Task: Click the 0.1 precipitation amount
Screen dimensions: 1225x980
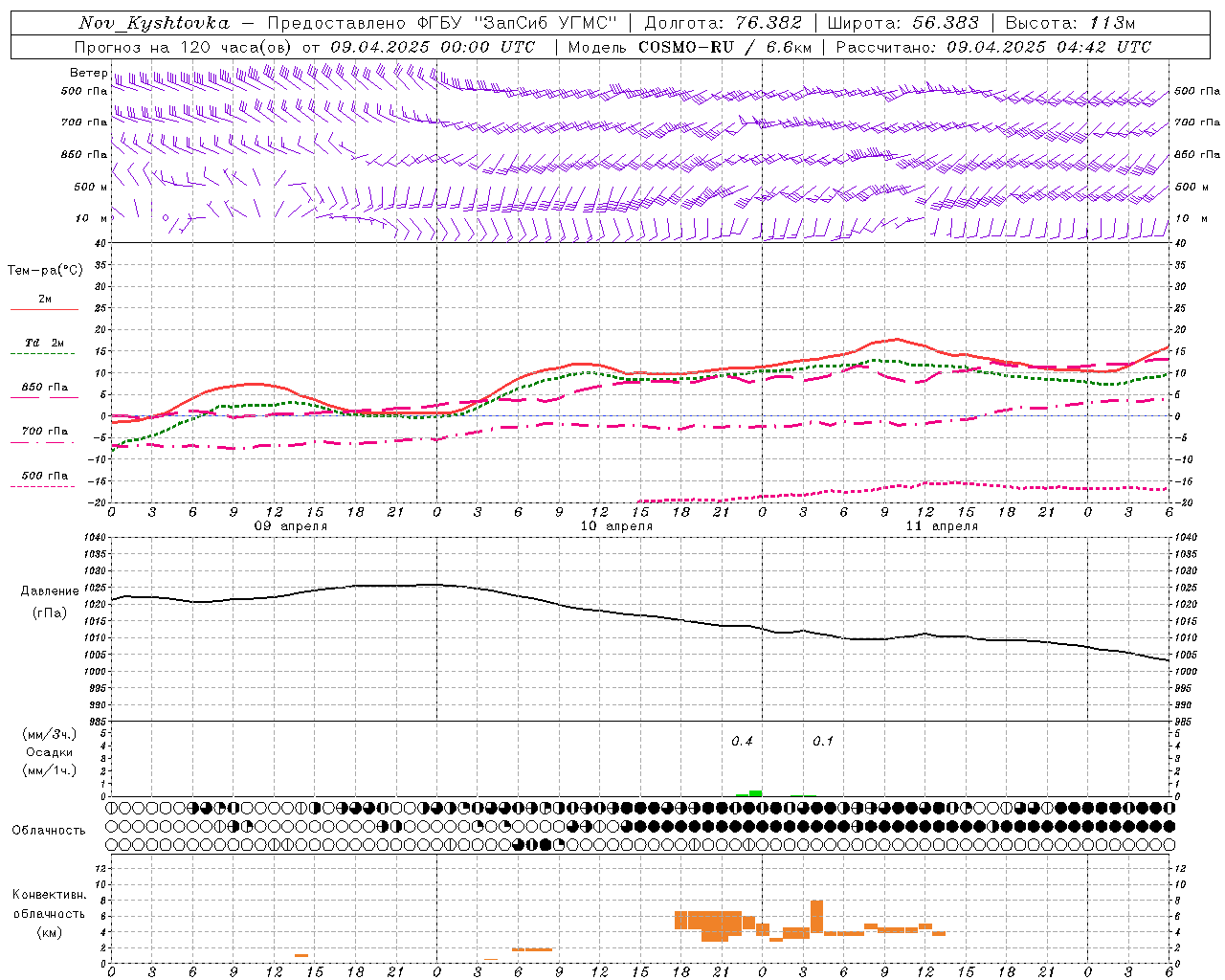Action: 823,742
